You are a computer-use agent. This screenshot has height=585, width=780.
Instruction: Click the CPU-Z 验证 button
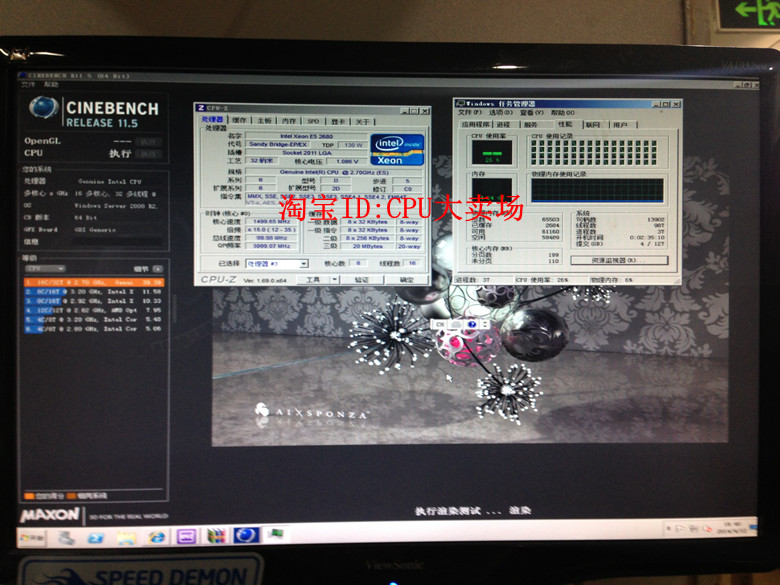click(x=362, y=280)
